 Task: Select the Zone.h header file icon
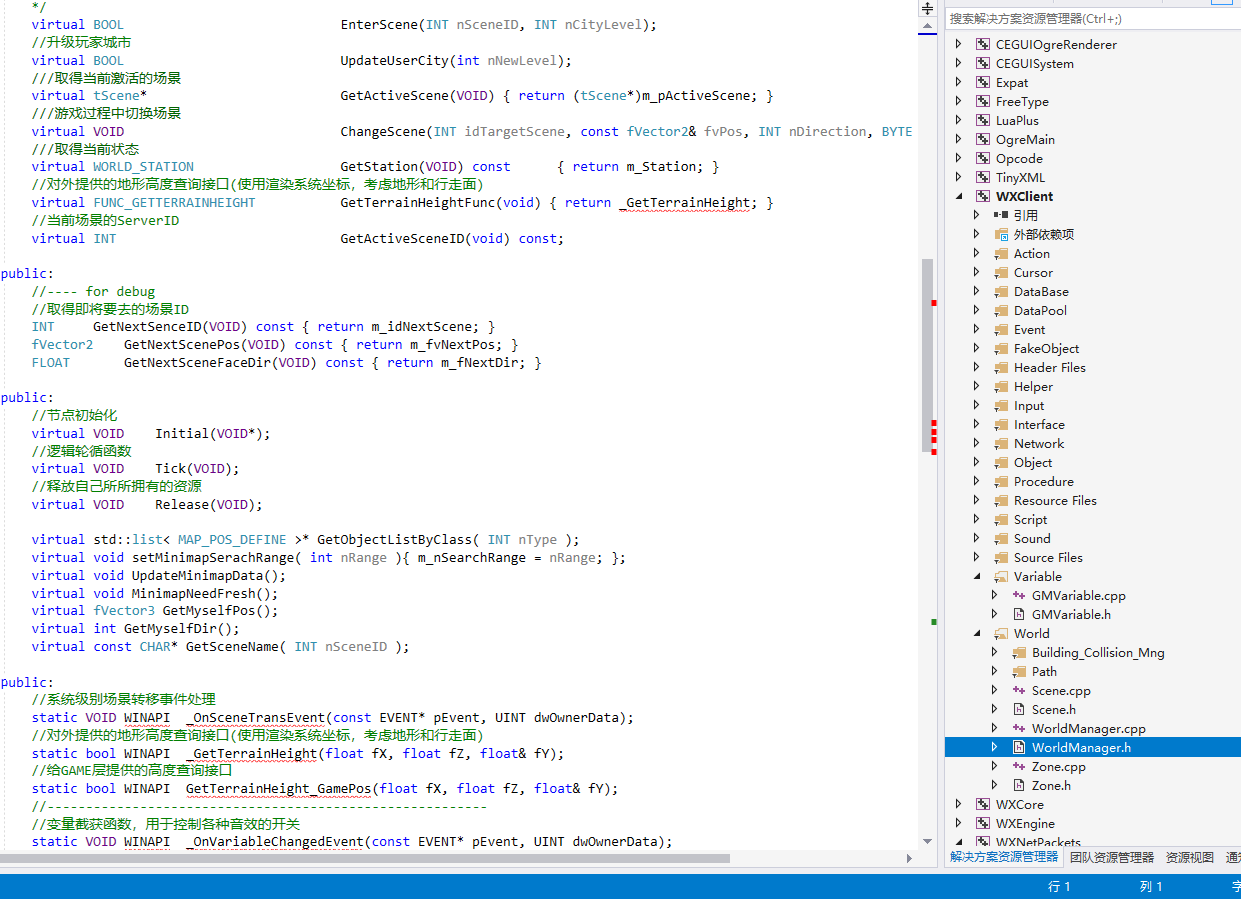[x=1019, y=786]
